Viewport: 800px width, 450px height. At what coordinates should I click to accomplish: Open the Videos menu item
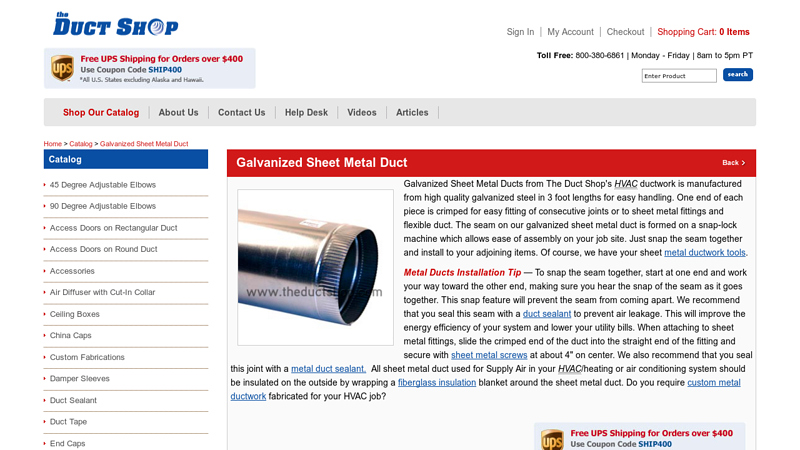click(x=362, y=112)
